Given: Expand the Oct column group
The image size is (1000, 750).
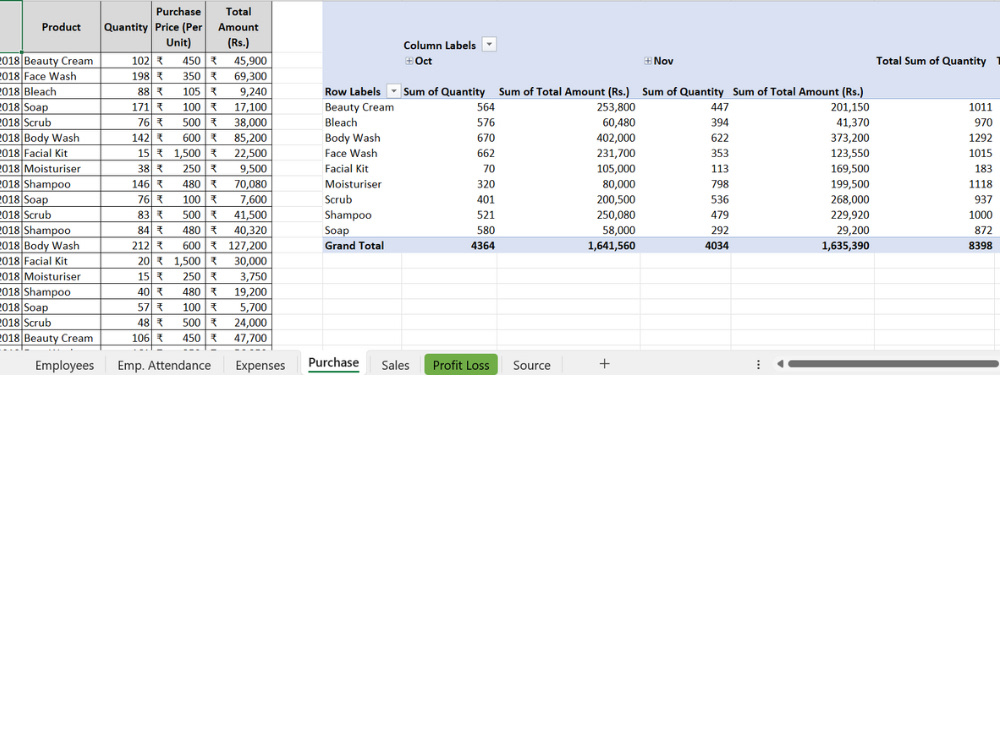Looking at the screenshot, I should (409, 61).
